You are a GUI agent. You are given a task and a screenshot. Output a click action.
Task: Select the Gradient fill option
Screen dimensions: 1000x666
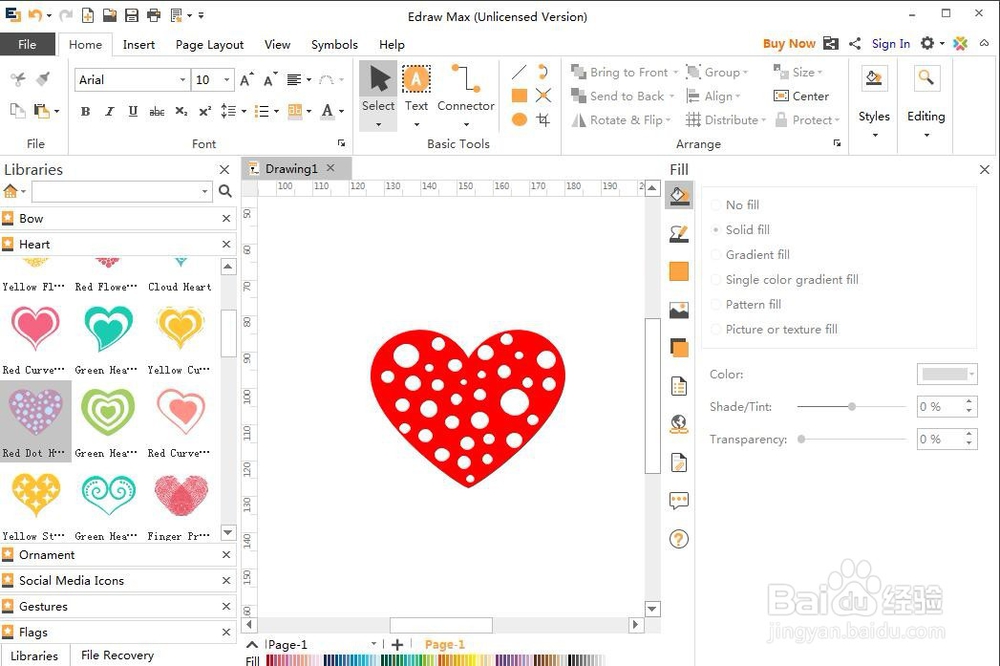coord(750,255)
